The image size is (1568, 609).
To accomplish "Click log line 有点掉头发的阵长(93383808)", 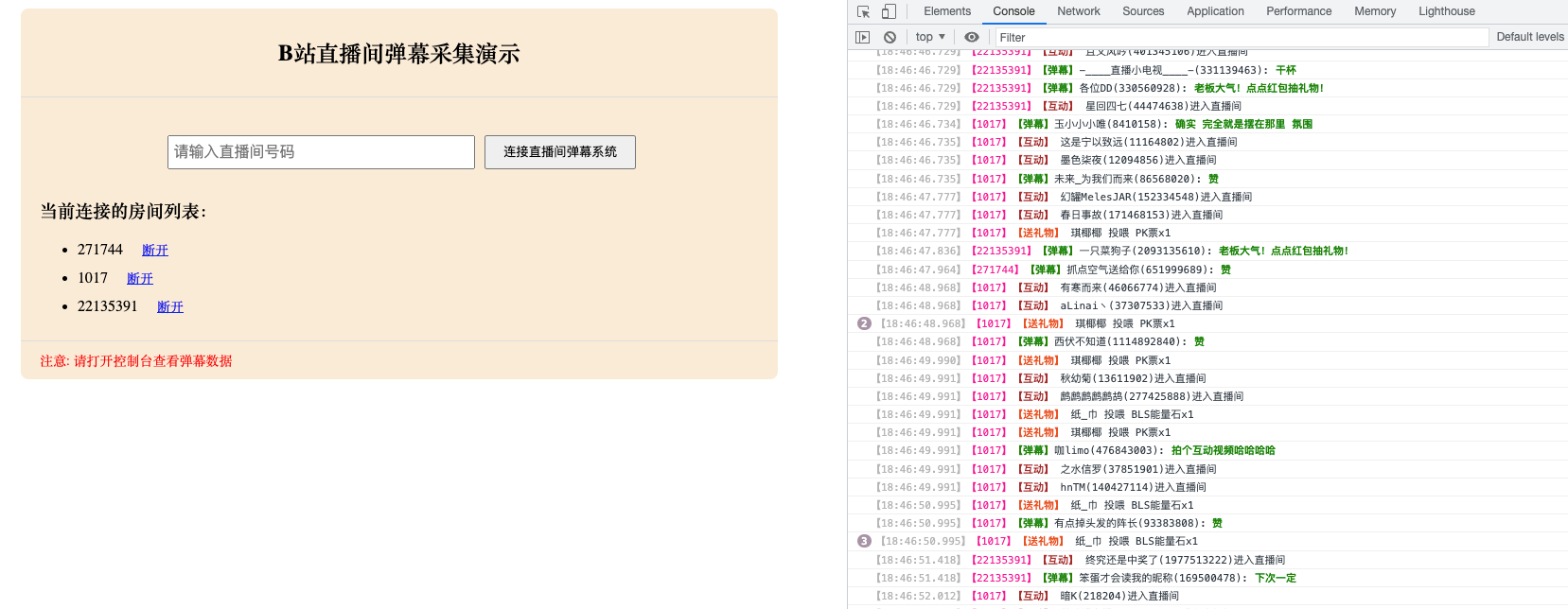I will point(1207,523).
